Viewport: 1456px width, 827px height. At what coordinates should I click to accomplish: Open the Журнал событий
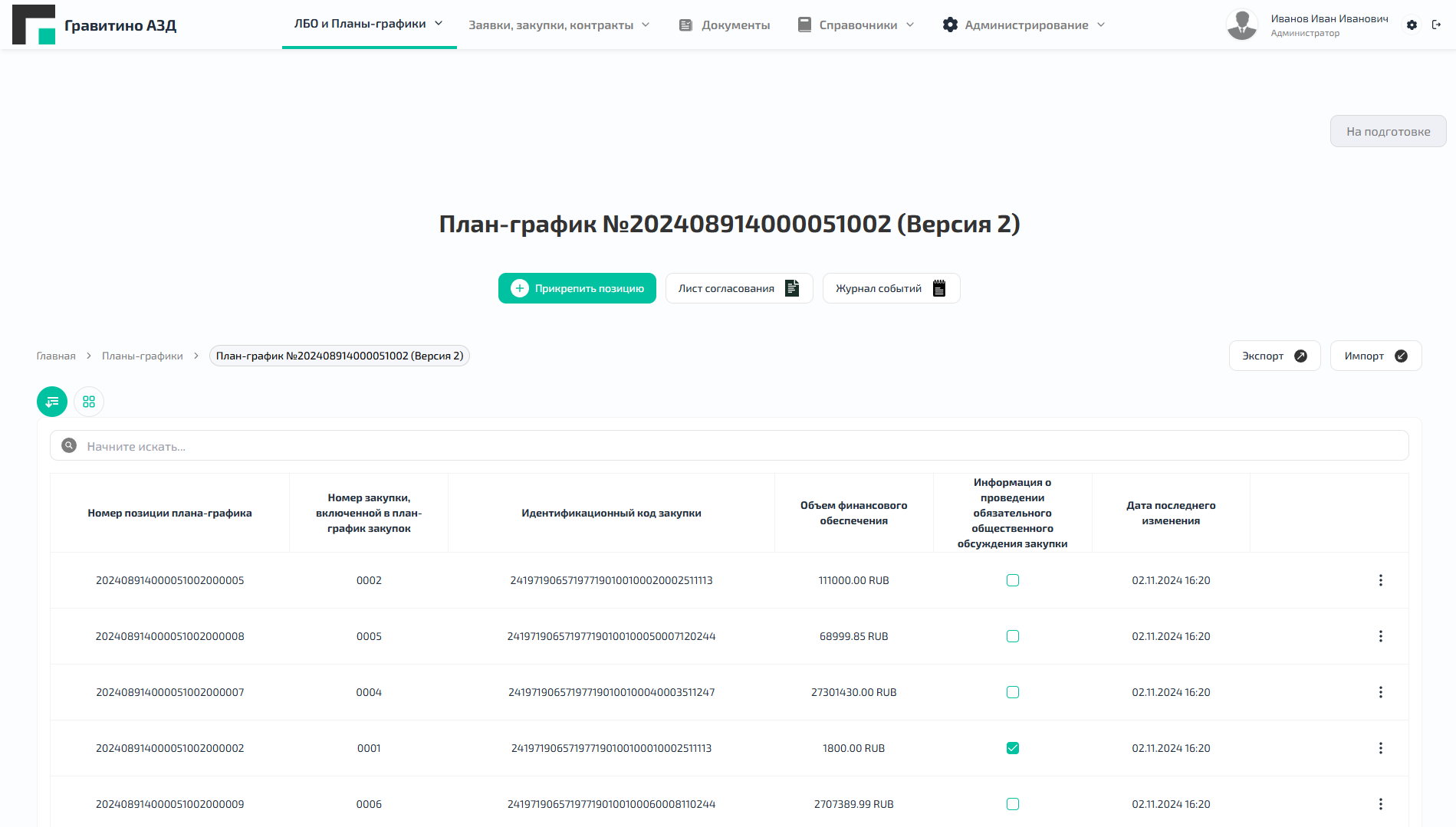(890, 288)
